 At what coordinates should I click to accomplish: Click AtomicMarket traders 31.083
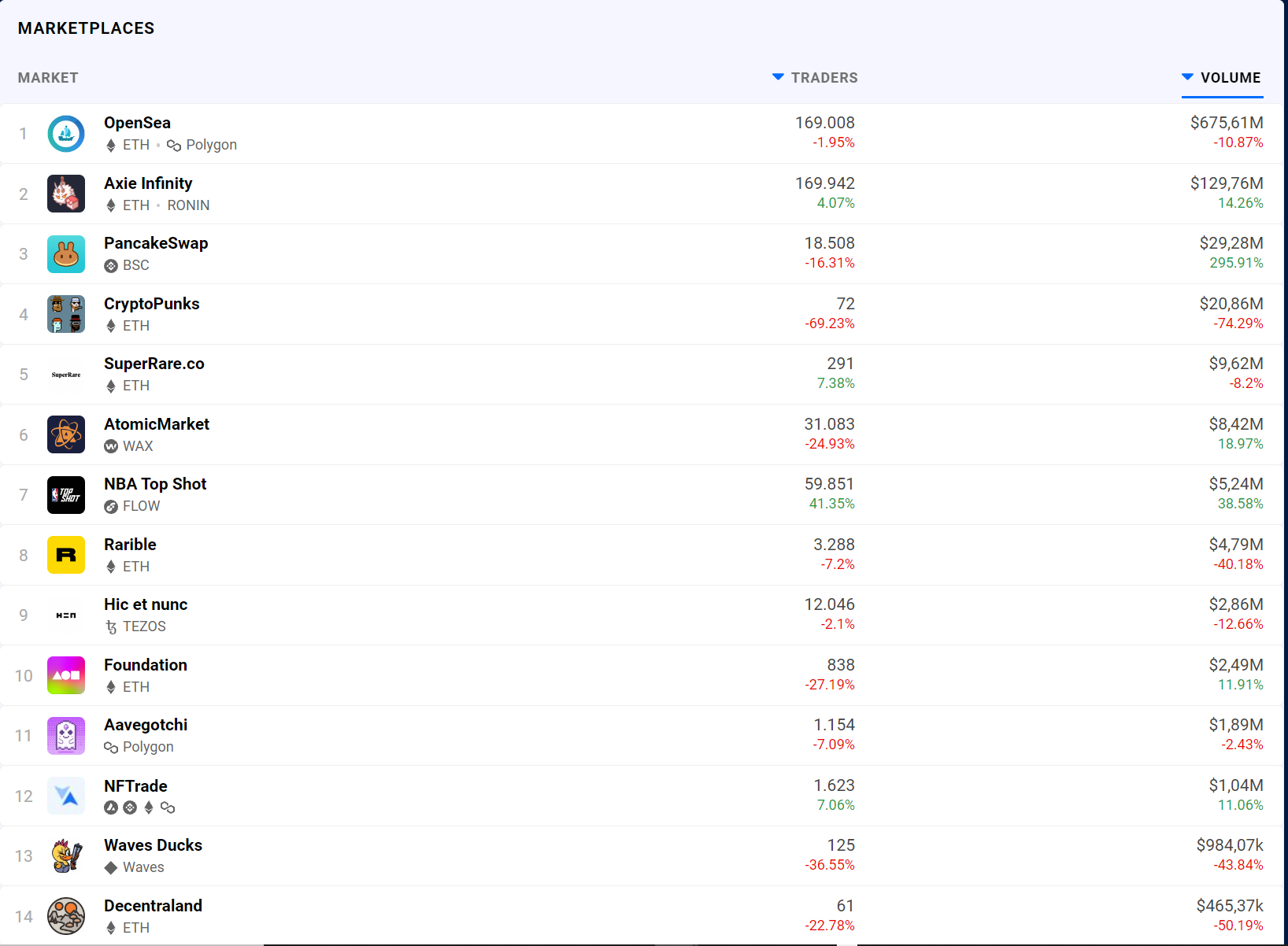829,424
